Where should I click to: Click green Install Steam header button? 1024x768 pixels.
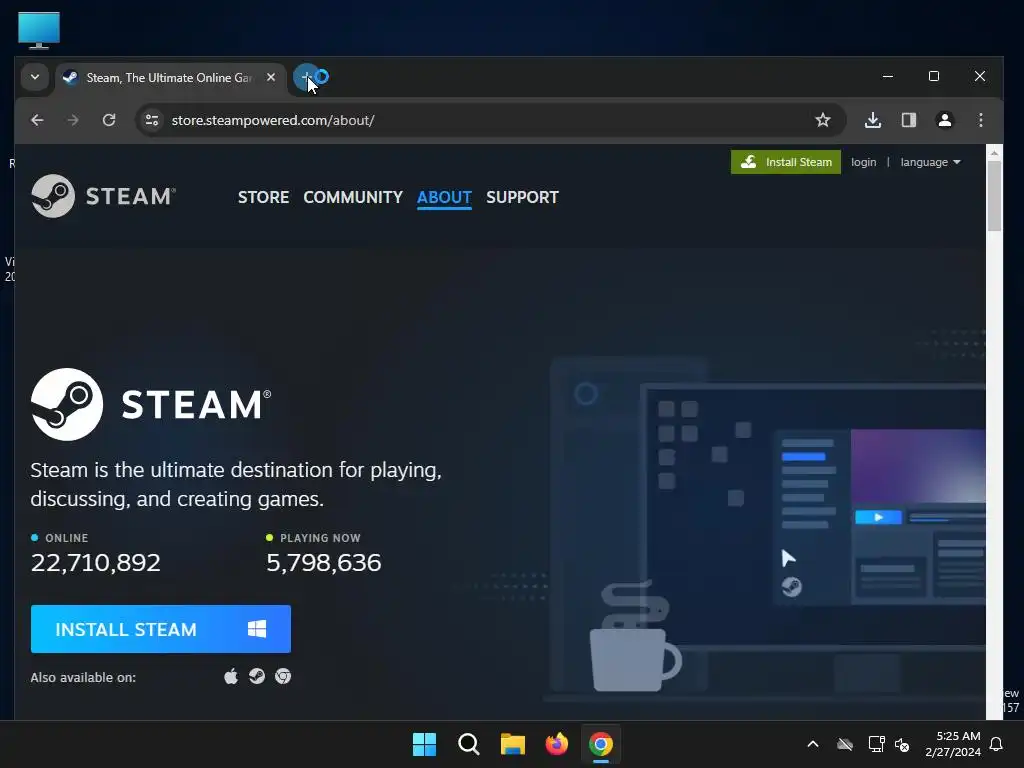pyautogui.click(x=786, y=162)
